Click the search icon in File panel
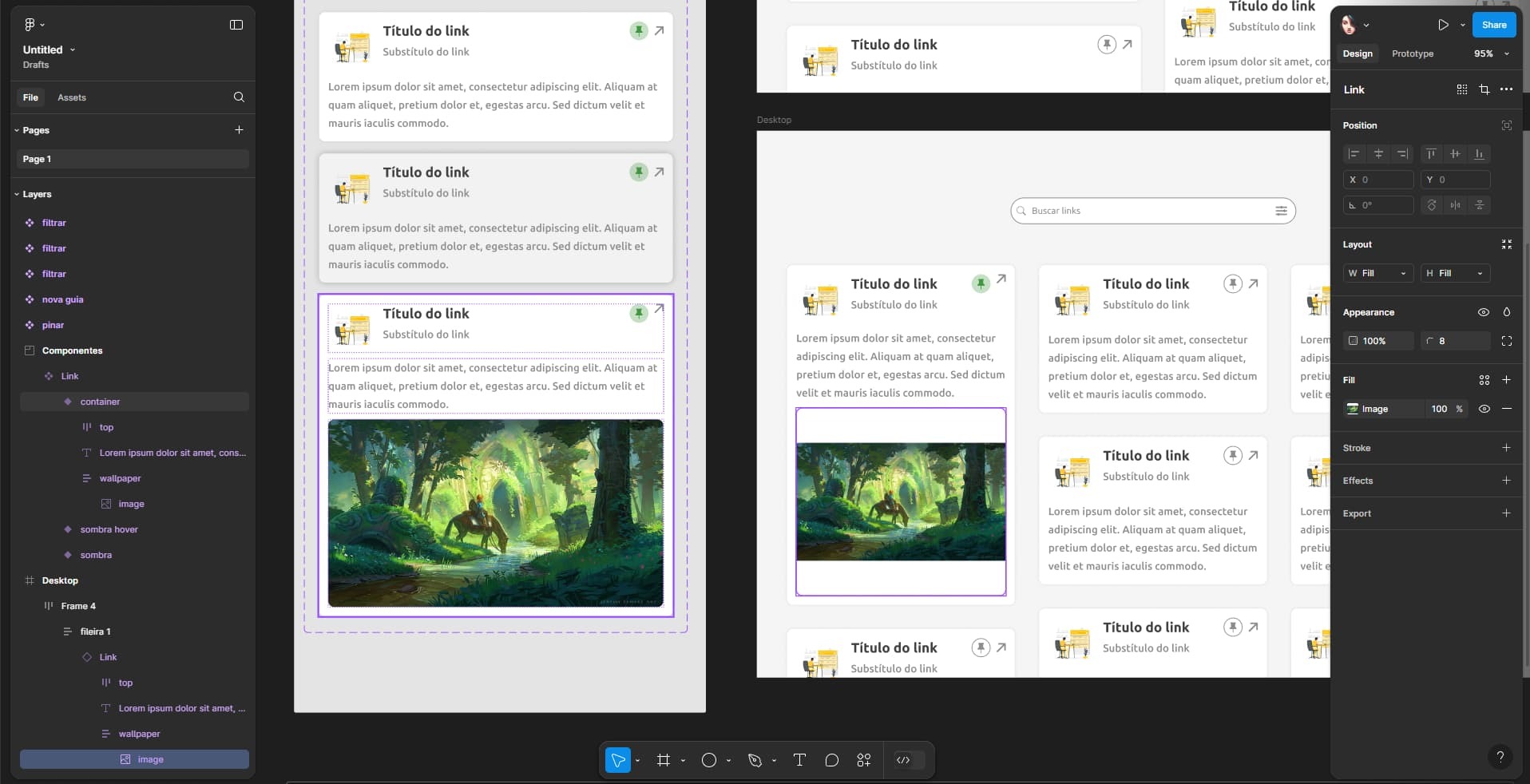Viewport: 1530px width, 784px height. 239,97
